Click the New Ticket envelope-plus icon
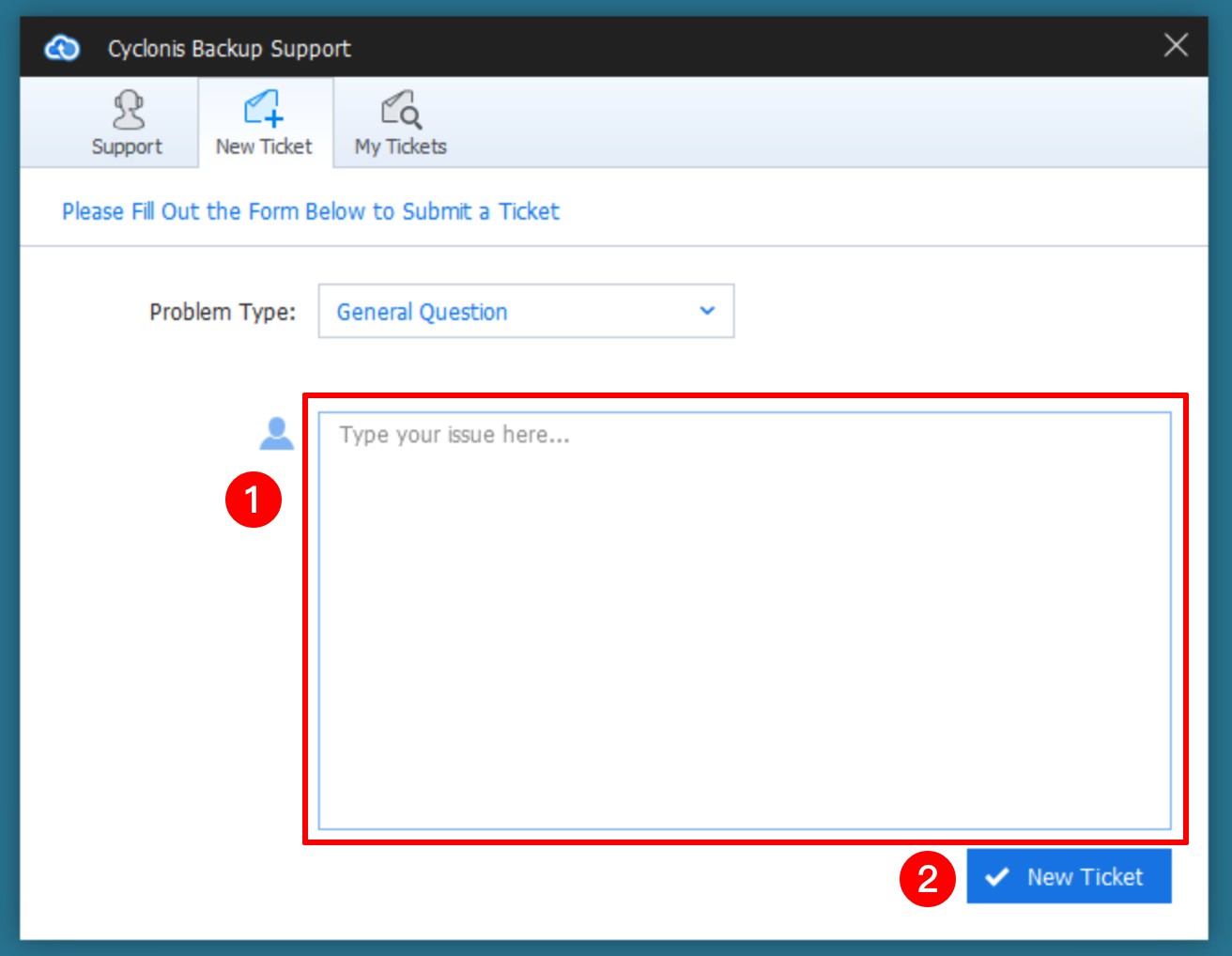The image size is (1232, 956). point(264,109)
